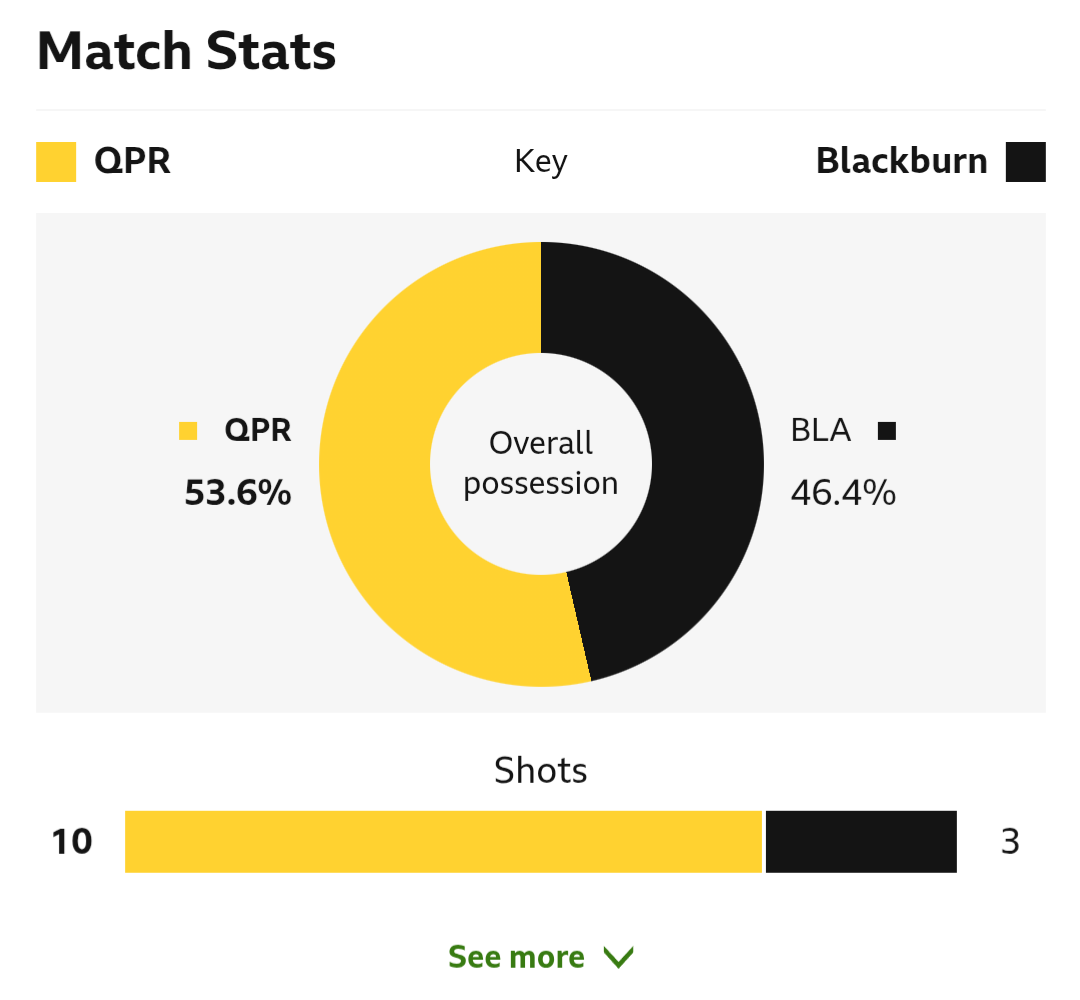The height and width of the screenshot is (1000, 1080).
Task: Click the small yellow QPR legend square
Action: (188, 431)
